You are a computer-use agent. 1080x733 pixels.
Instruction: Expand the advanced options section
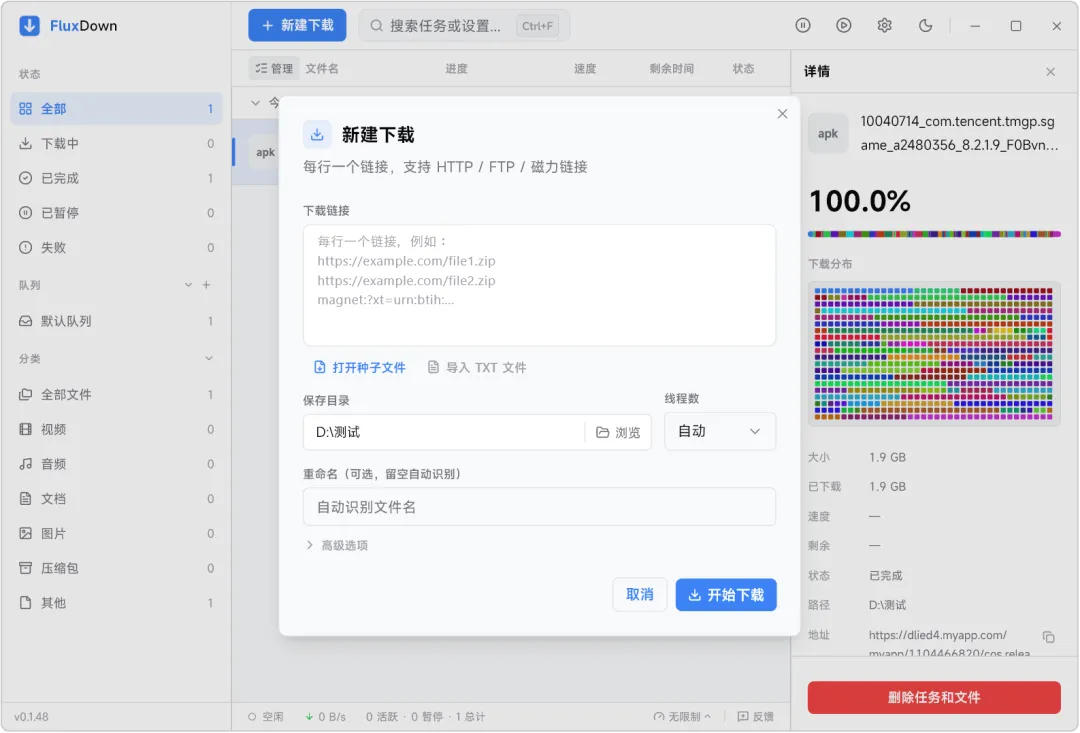click(x=337, y=545)
